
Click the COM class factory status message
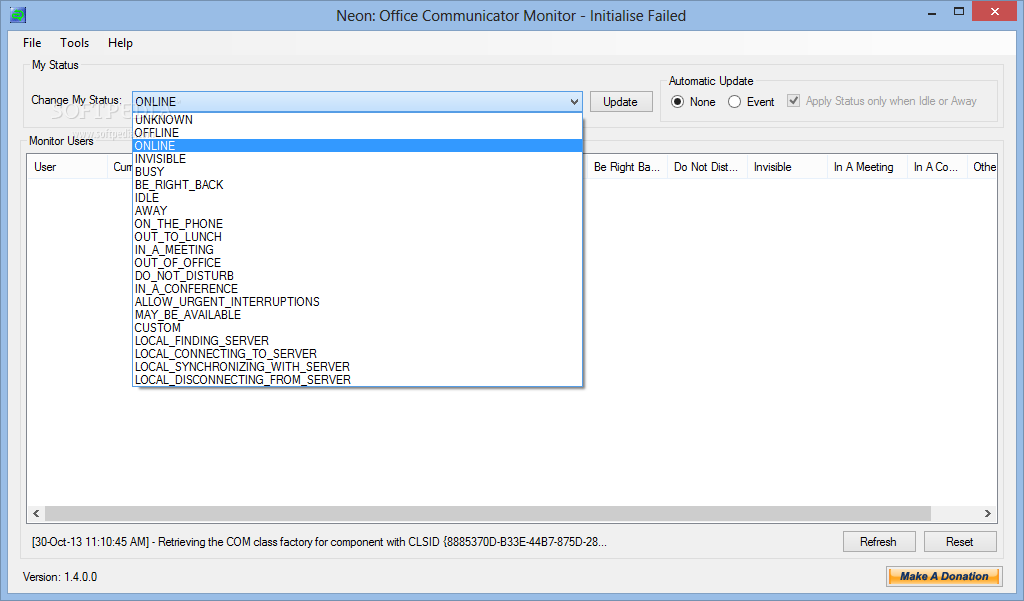tap(319, 542)
